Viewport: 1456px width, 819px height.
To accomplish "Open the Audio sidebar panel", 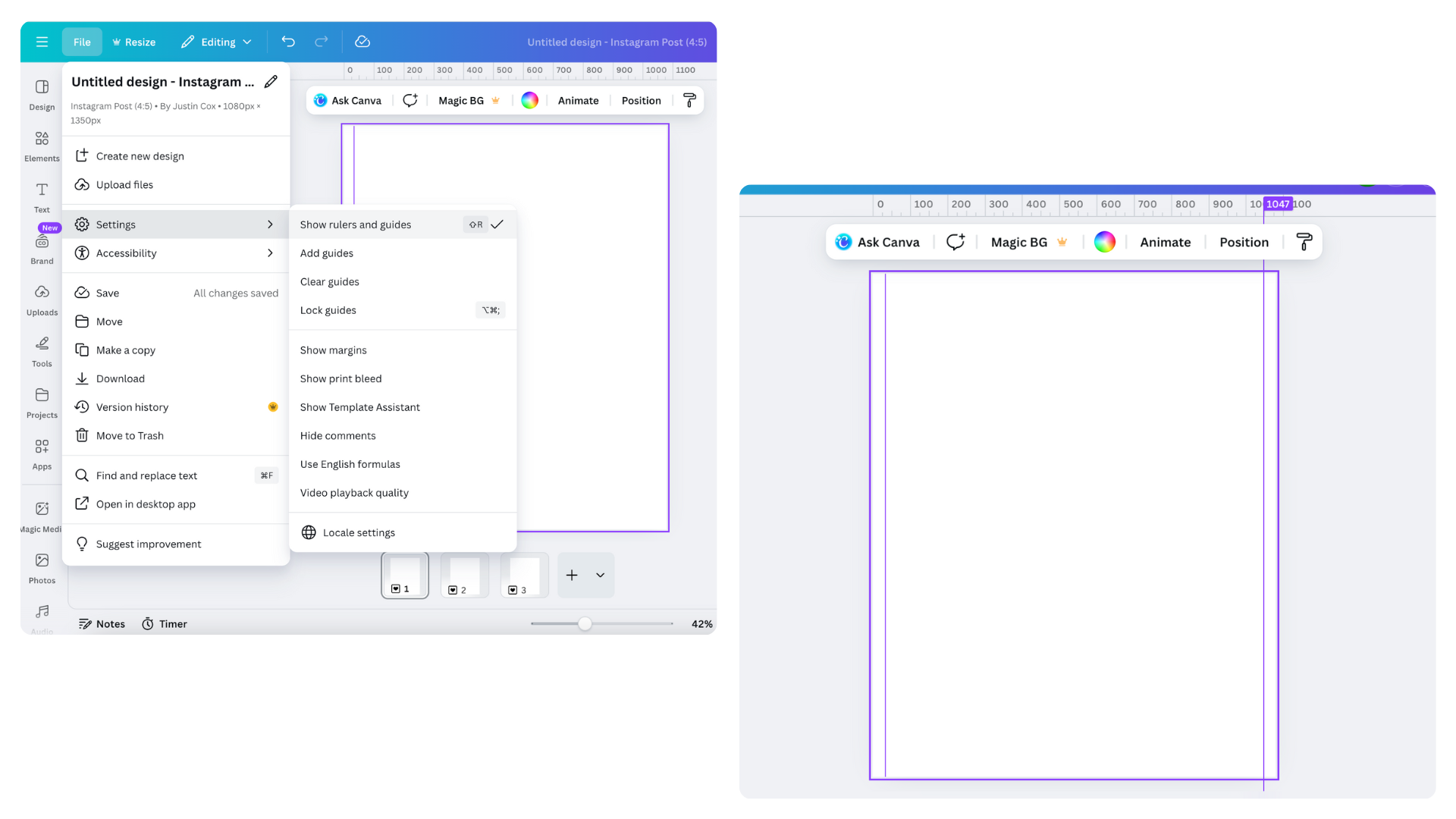I will [x=42, y=618].
